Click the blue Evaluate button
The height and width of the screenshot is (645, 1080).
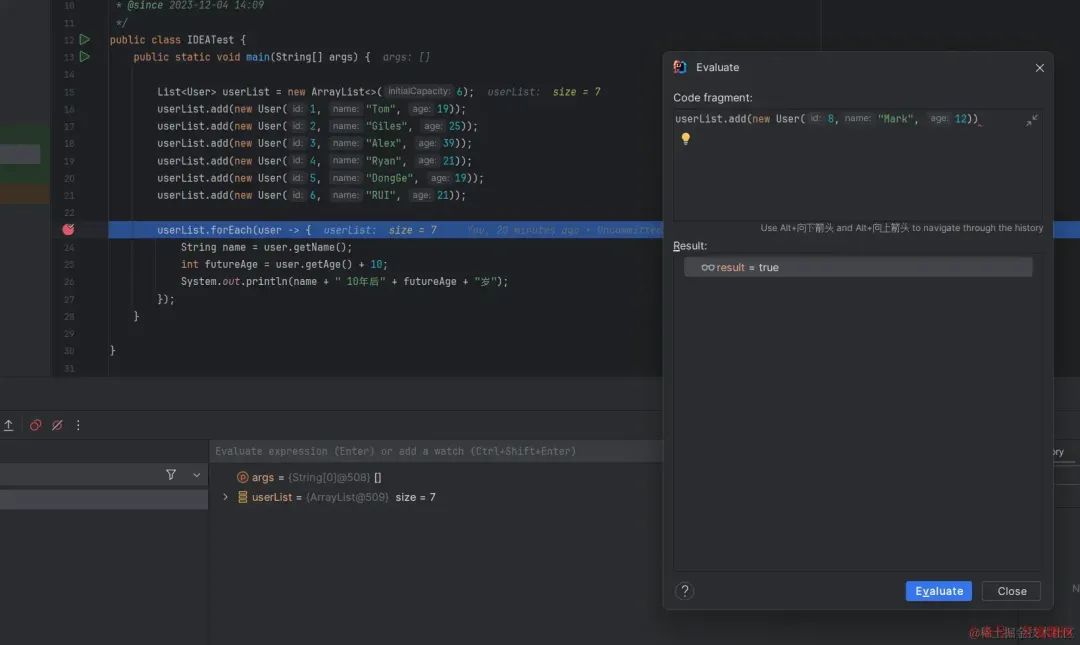[938, 591]
